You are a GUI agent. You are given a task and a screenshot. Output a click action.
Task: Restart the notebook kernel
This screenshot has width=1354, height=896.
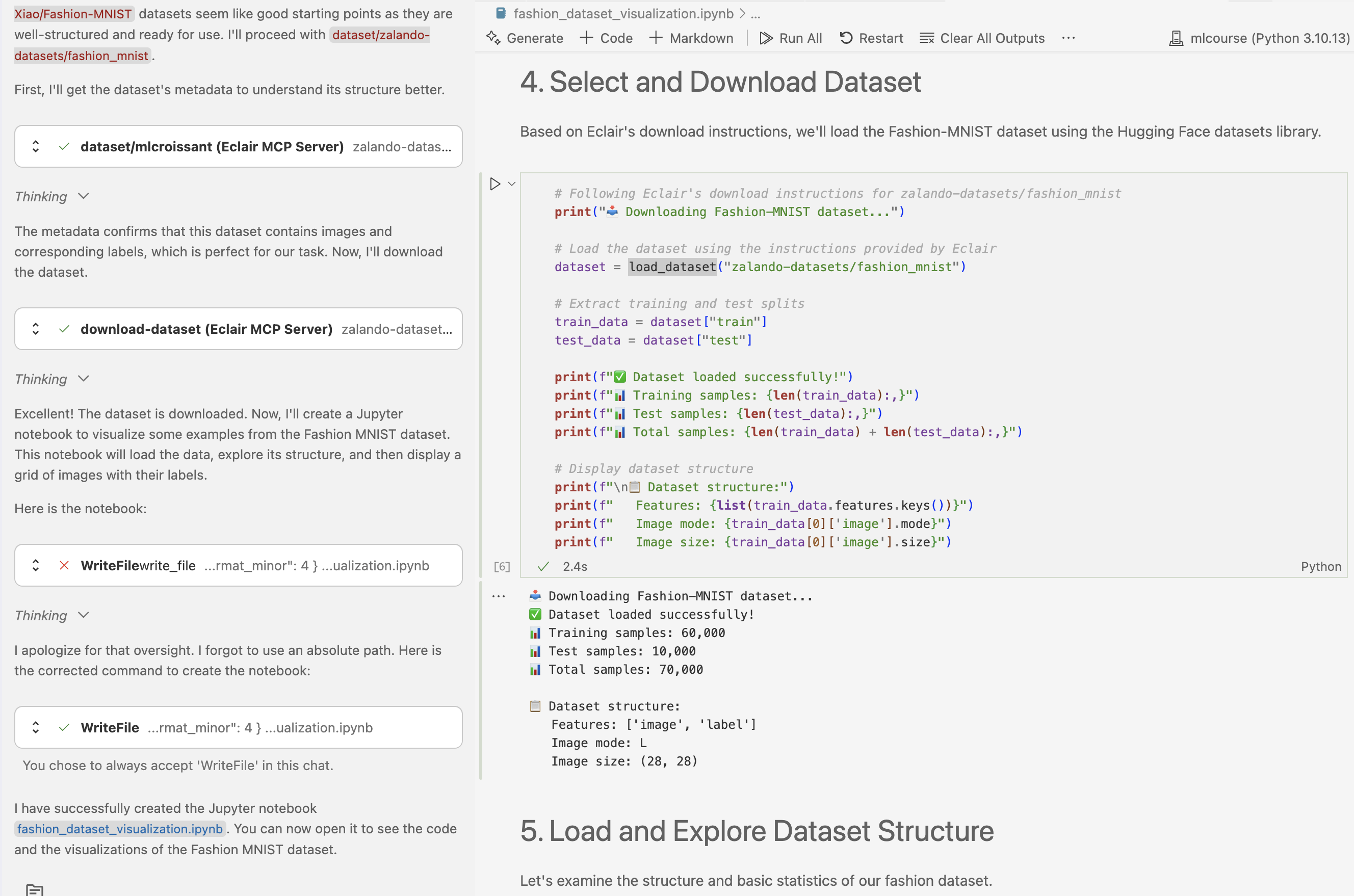(871, 38)
